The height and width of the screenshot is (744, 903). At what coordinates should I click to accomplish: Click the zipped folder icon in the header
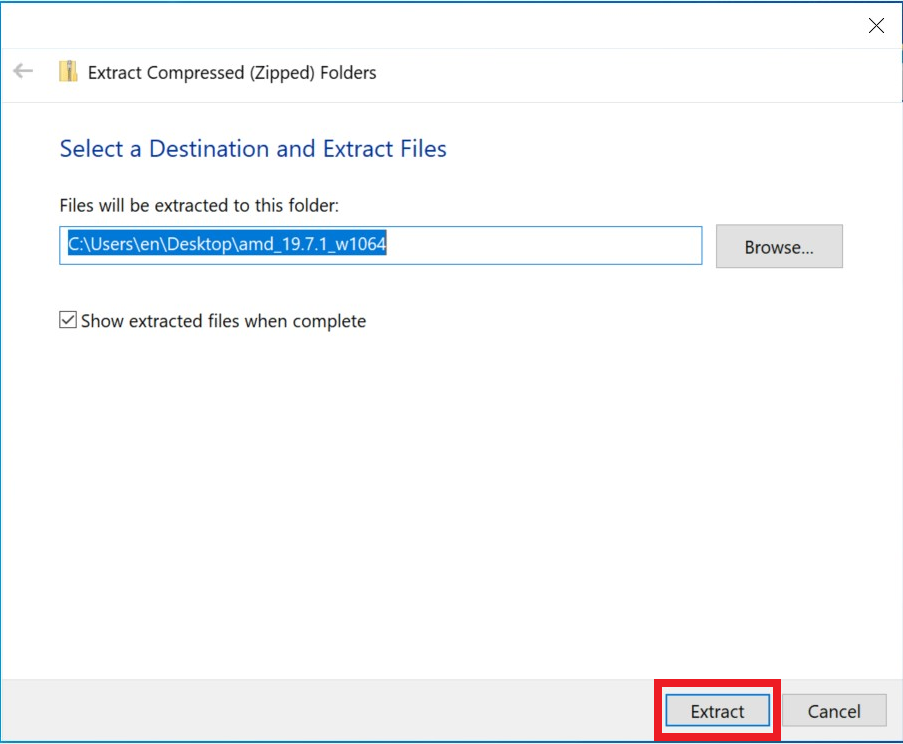pyautogui.click(x=68, y=72)
